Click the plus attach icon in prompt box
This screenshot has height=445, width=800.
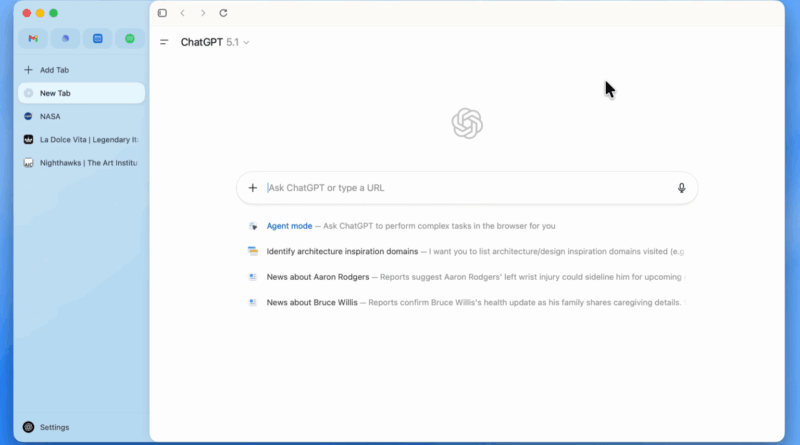[253, 188]
